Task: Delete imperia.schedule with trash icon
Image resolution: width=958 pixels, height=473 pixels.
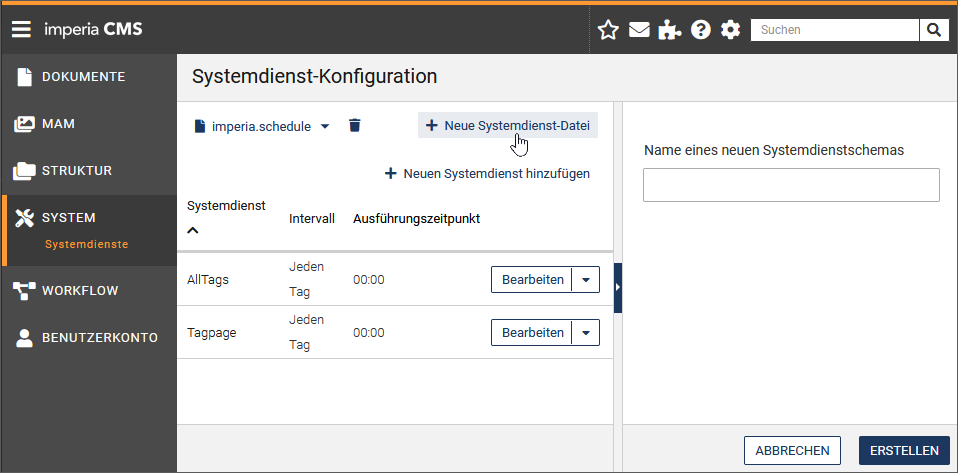Action: tap(355, 126)
